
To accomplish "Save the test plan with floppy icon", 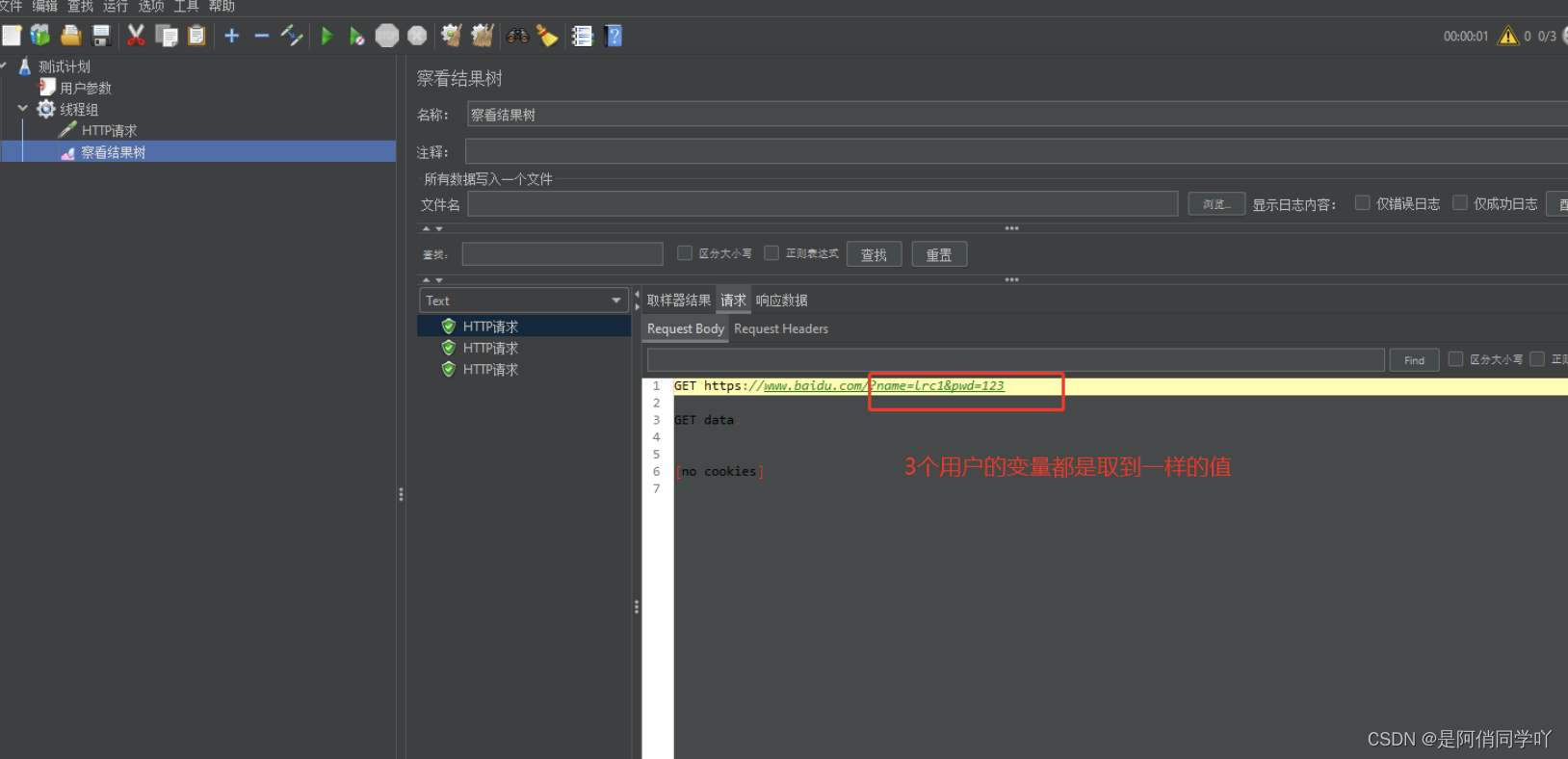I will (101, 36).
